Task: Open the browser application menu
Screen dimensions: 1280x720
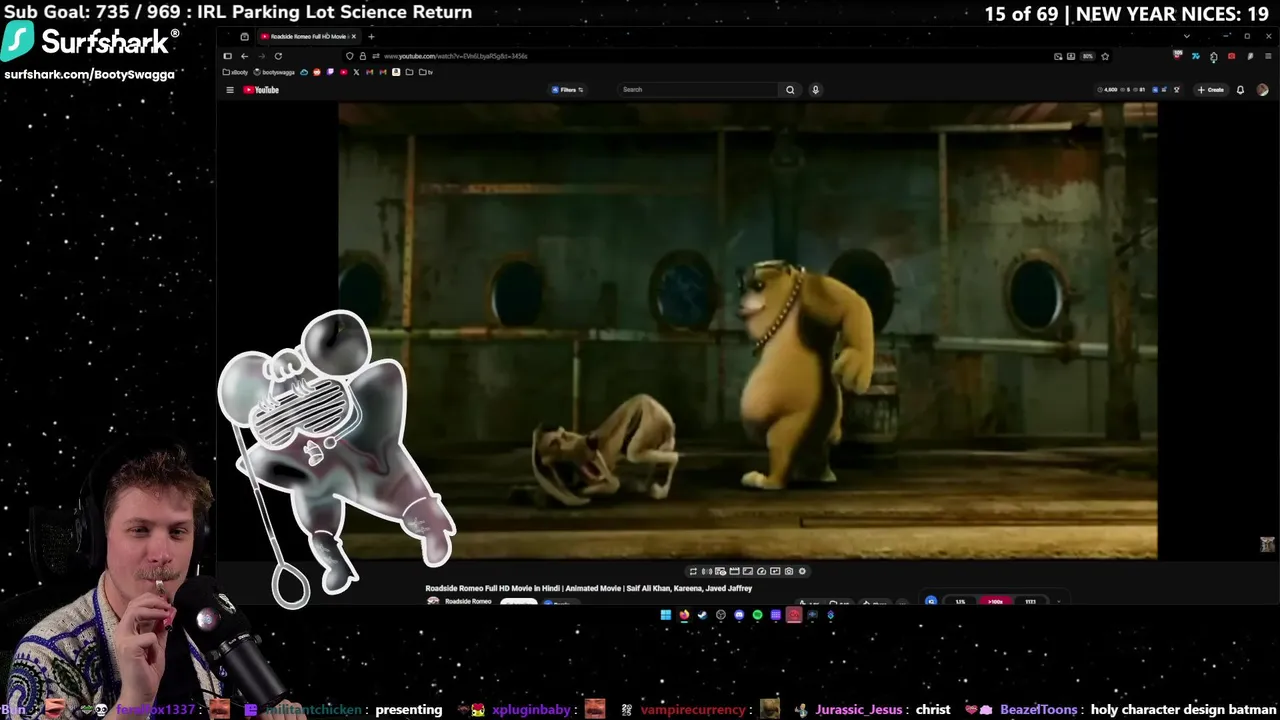Action: (x=1268, y=56)
